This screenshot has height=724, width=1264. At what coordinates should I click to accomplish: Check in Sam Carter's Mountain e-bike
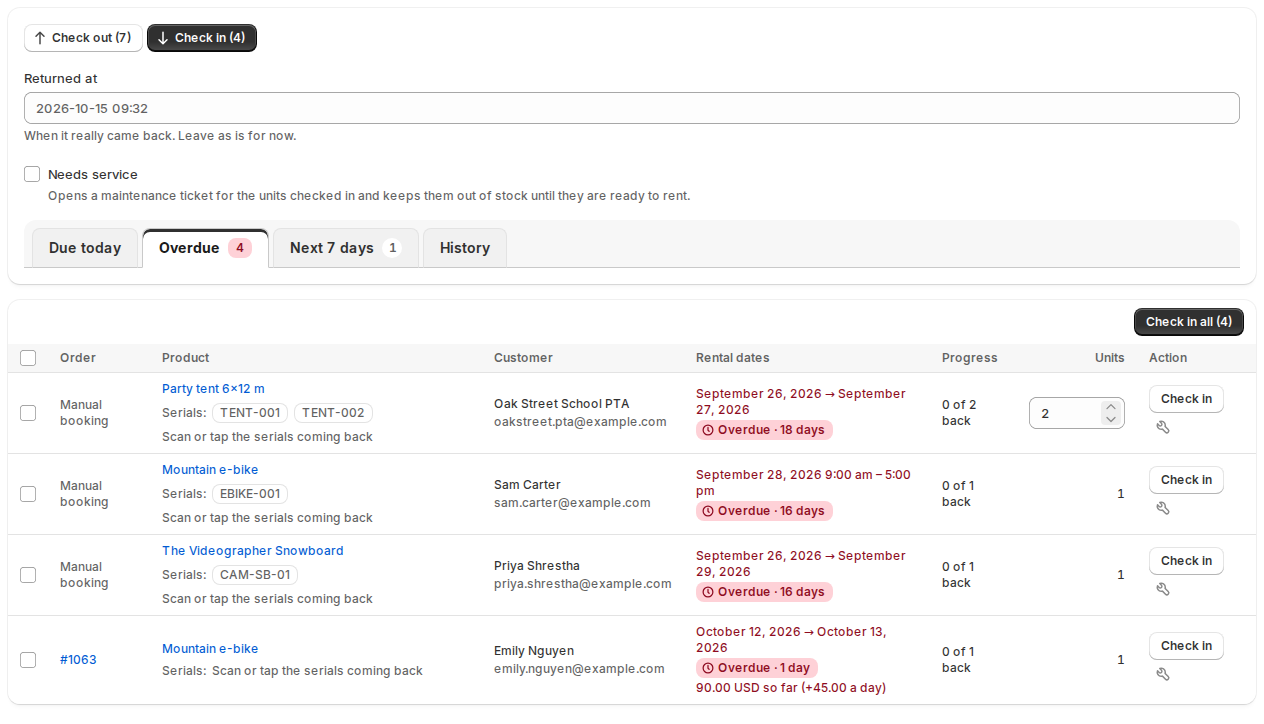(x=1186, y=480)
